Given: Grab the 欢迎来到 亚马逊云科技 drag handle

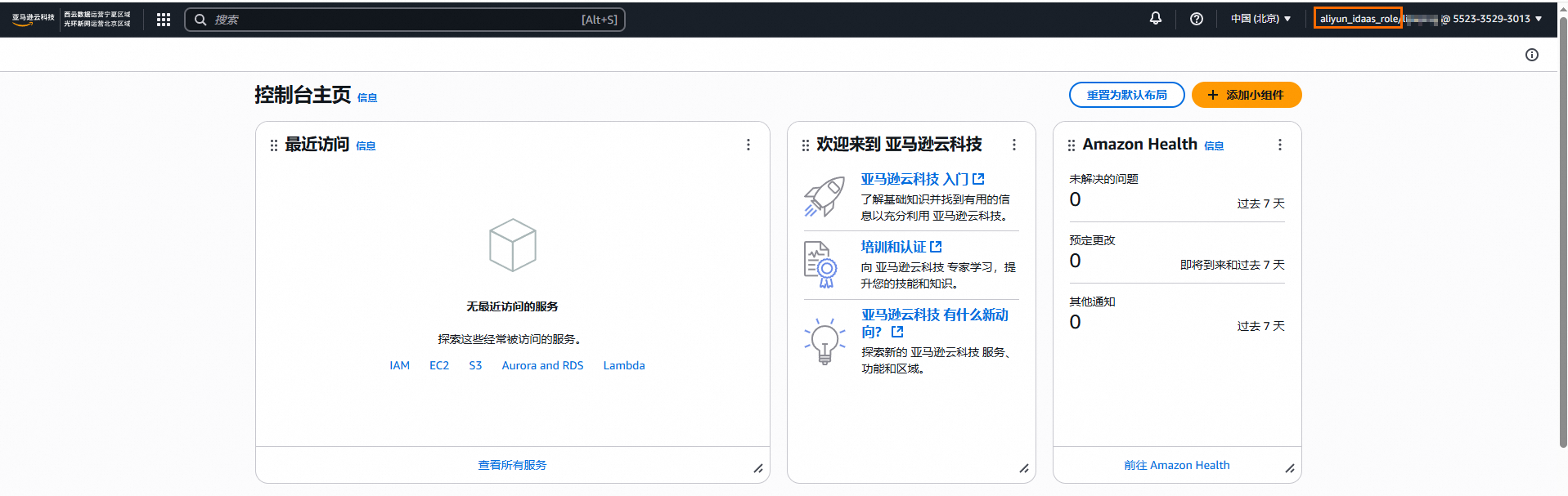Looking at the screenshot, I should 806,145.
